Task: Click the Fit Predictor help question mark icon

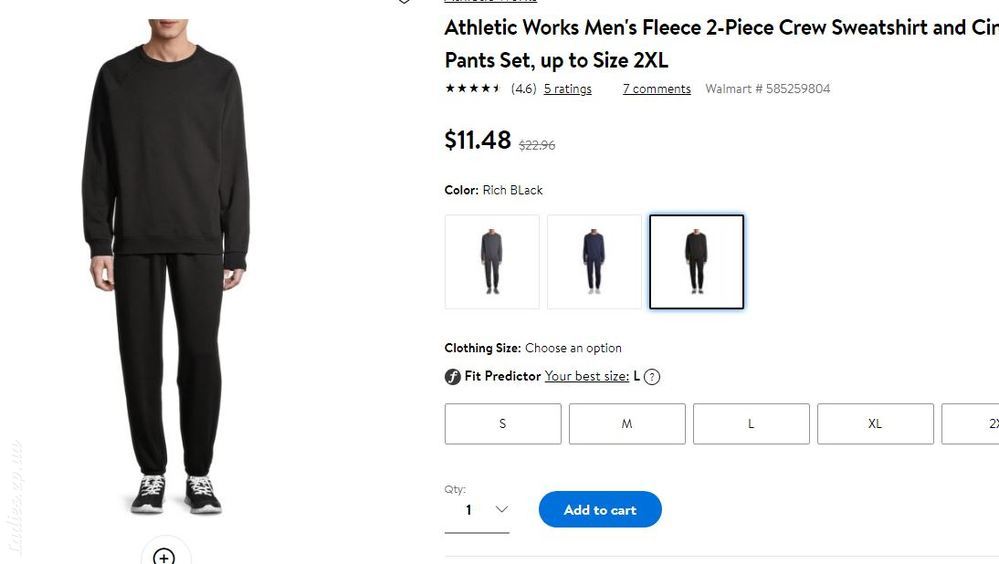Action: (x=652, y=377)
